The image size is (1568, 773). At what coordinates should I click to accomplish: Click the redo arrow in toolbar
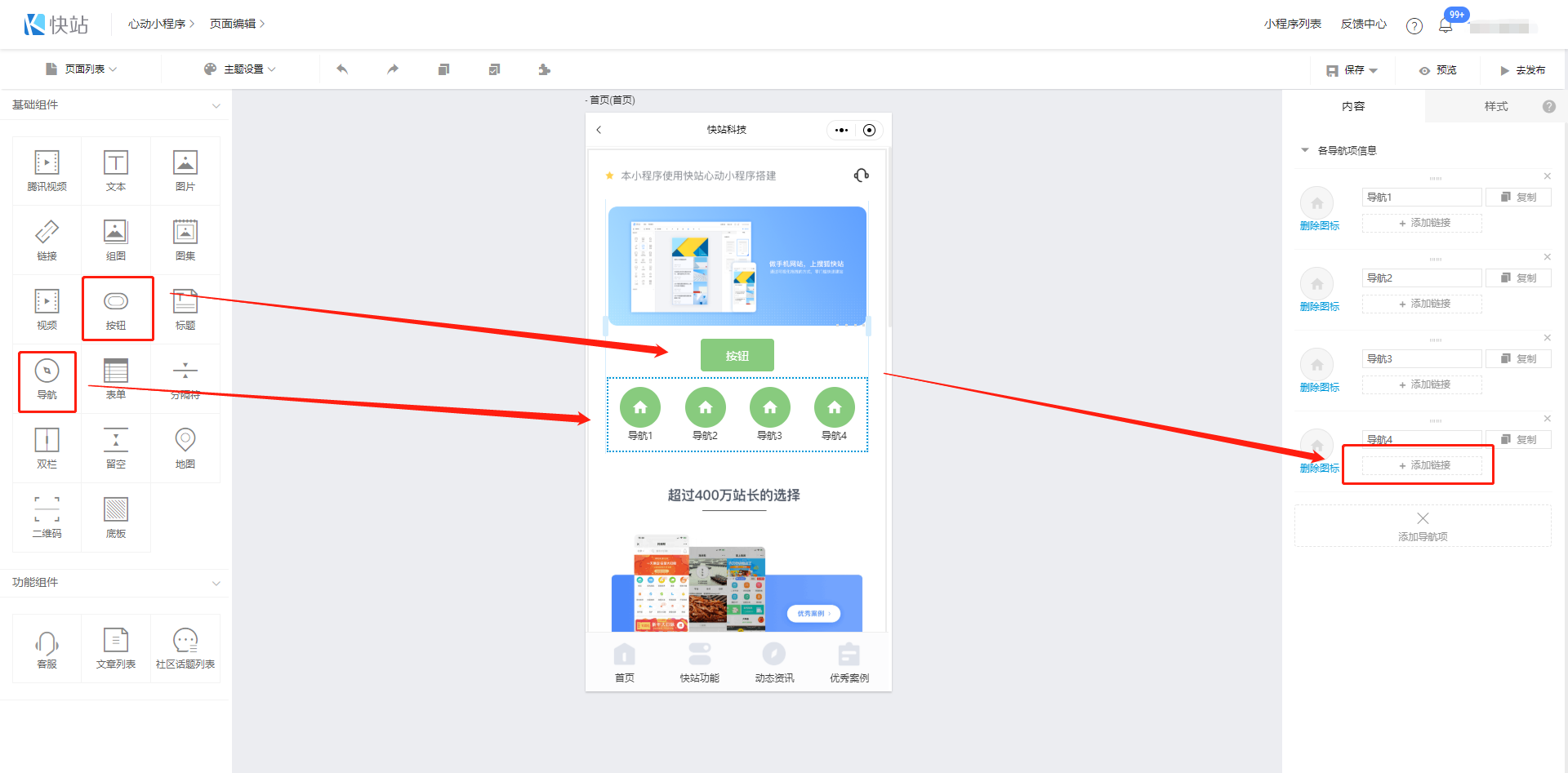click(x=393, y=69)
